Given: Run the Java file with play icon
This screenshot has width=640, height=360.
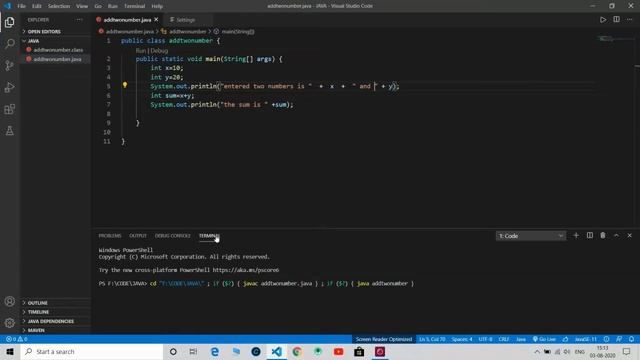Looking at the screenshot, I should tap(603, 20).
